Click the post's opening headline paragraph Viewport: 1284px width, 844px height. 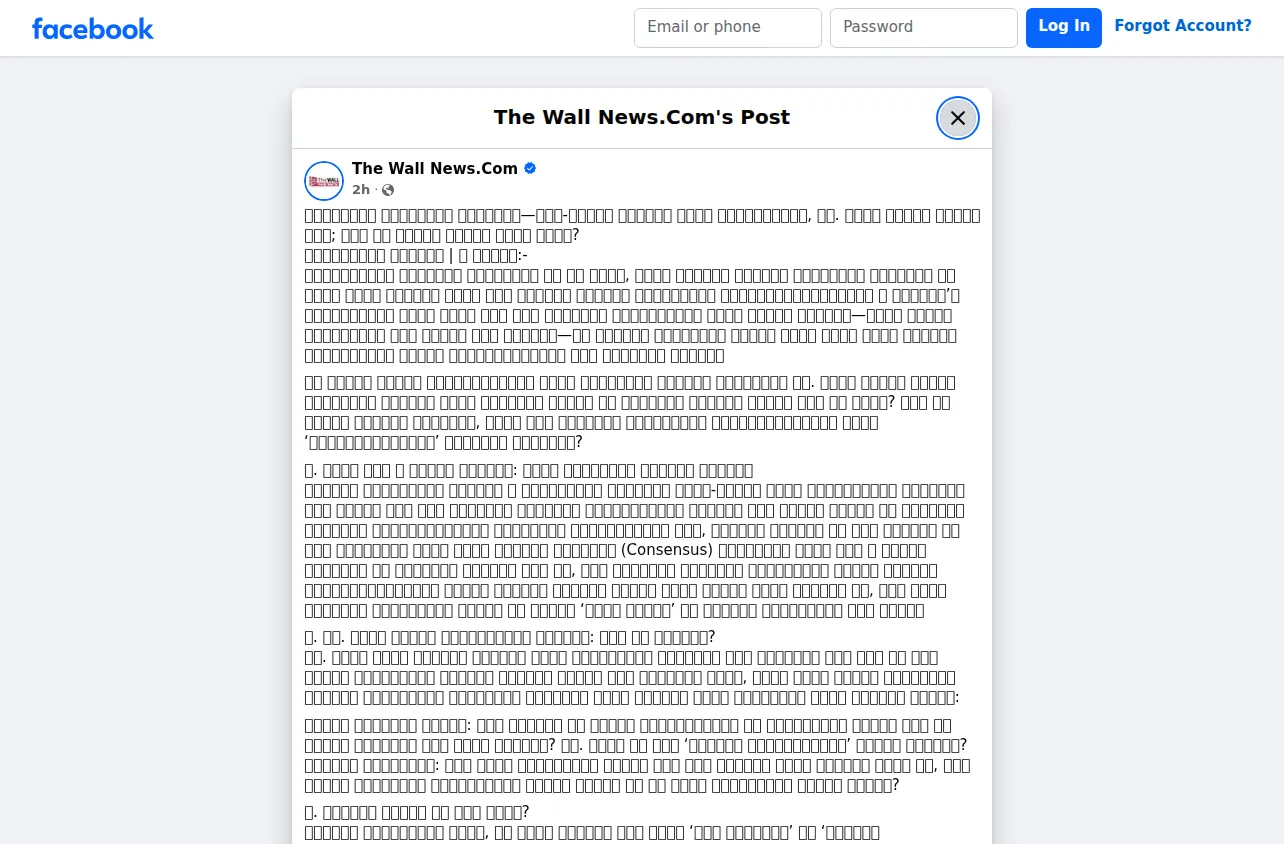(642, 225)
